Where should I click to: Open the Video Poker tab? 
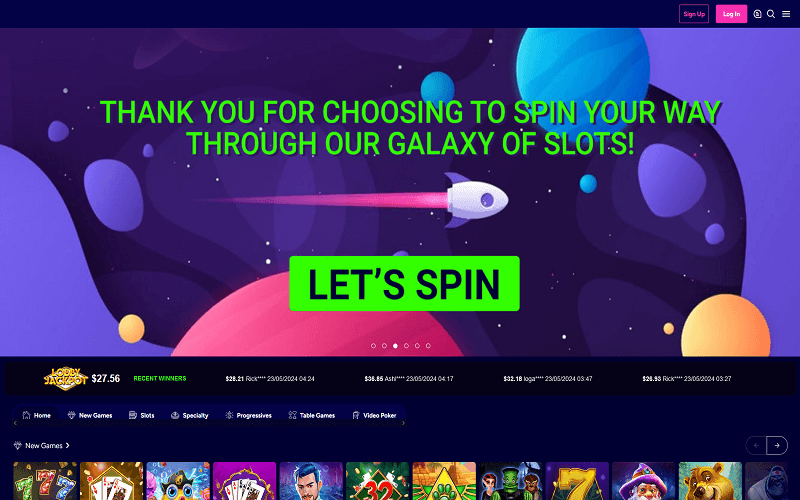374,415
